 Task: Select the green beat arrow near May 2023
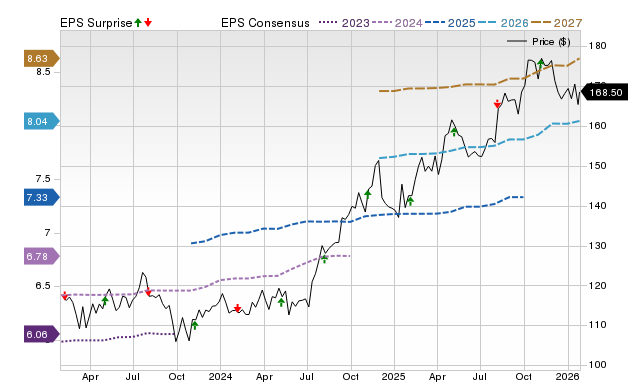105,301
